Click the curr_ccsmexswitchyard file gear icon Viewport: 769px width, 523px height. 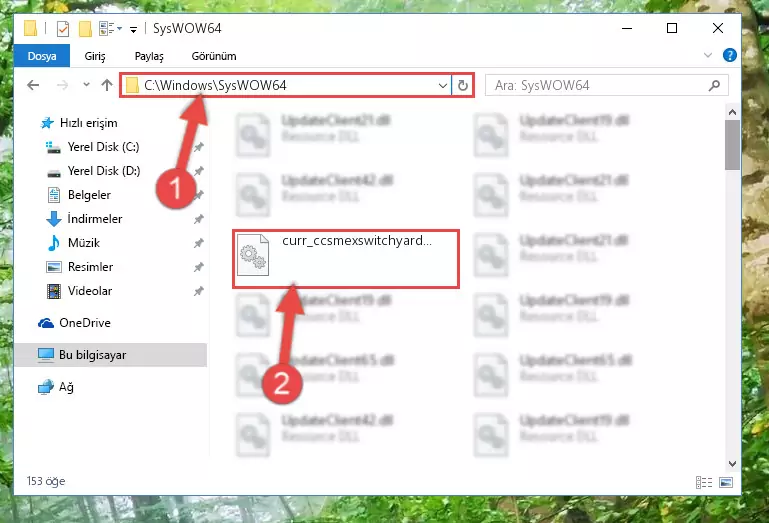pos(253,255)
